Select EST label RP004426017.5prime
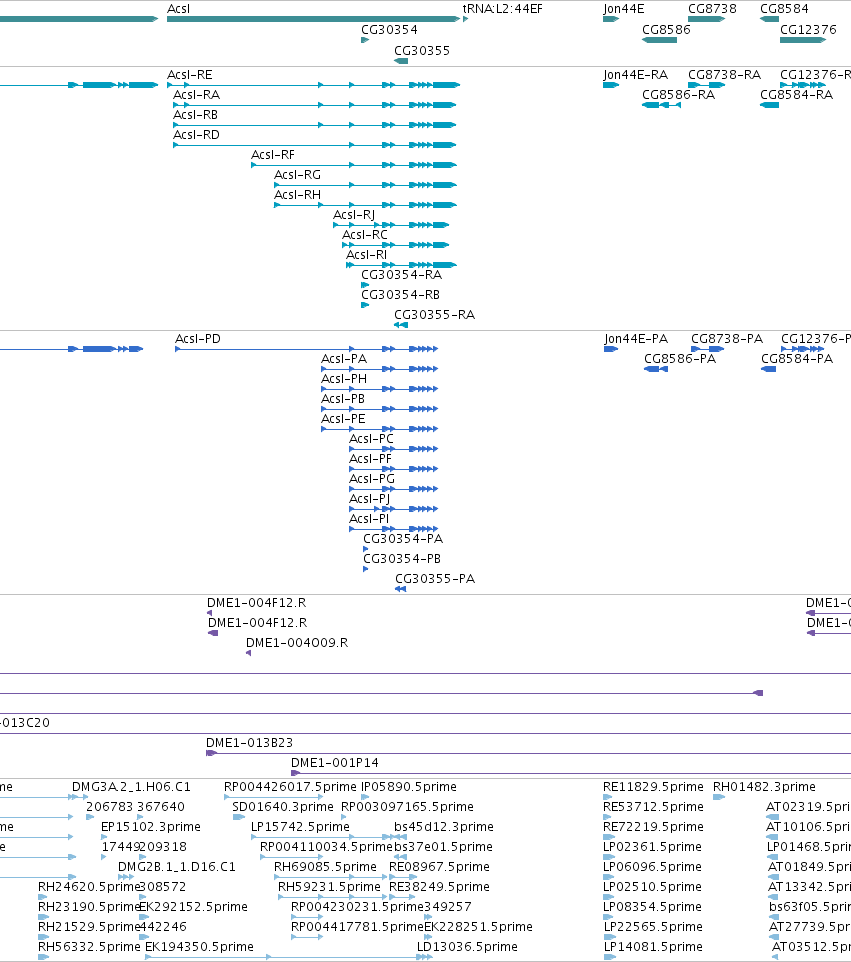Screen dimensions: 851x962 click(290, 787)
